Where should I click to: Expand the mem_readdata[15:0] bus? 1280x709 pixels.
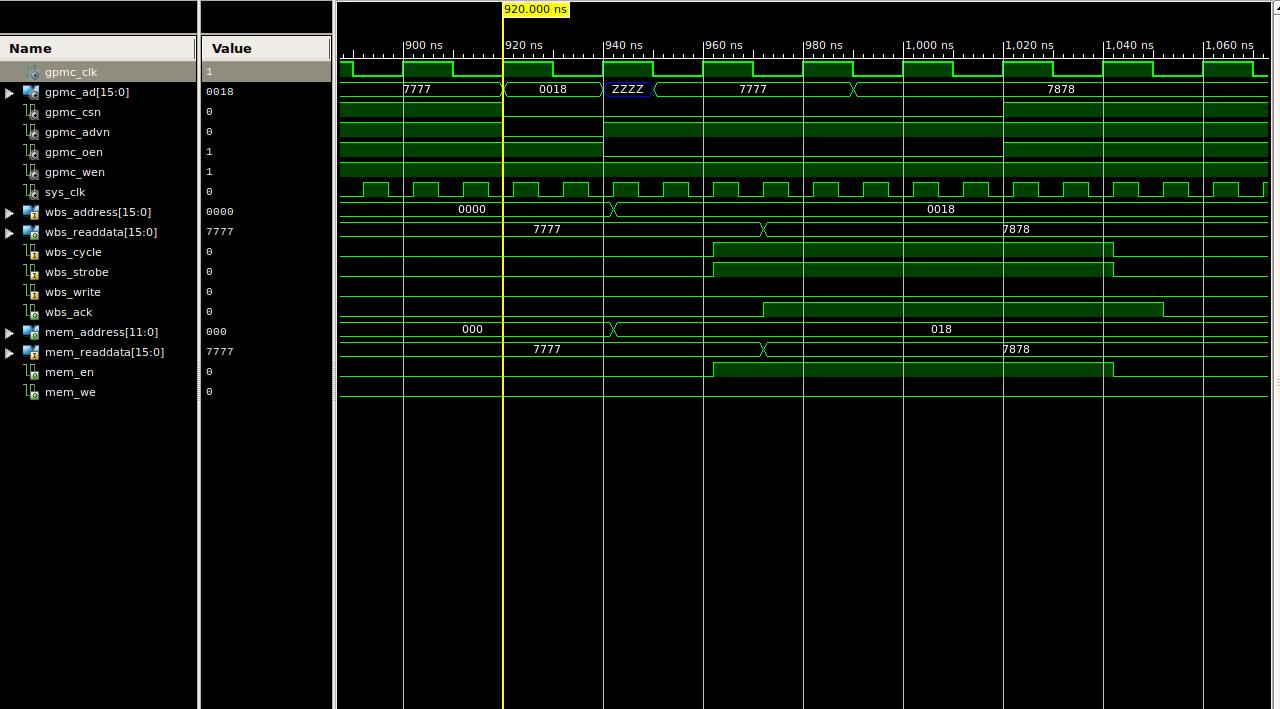pos(10,352)
